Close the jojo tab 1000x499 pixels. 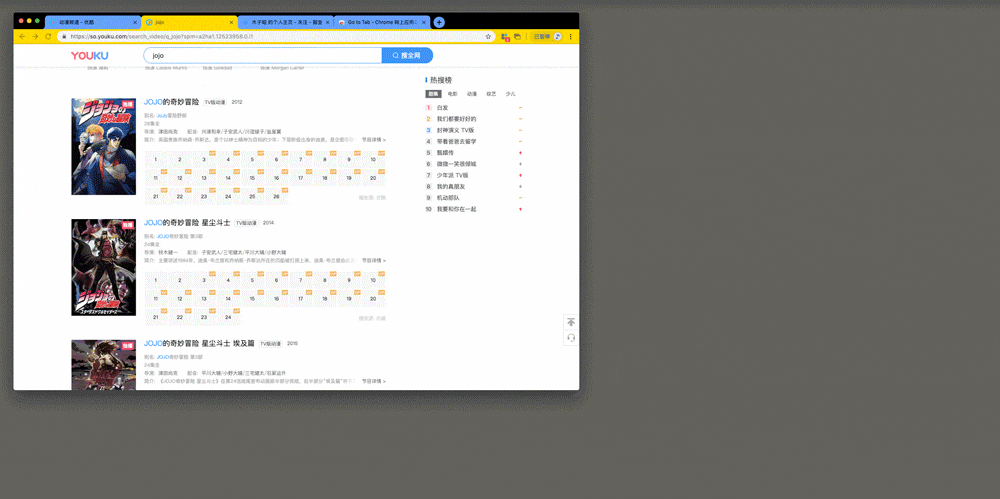pyautogui.click(x=232, y=22)
